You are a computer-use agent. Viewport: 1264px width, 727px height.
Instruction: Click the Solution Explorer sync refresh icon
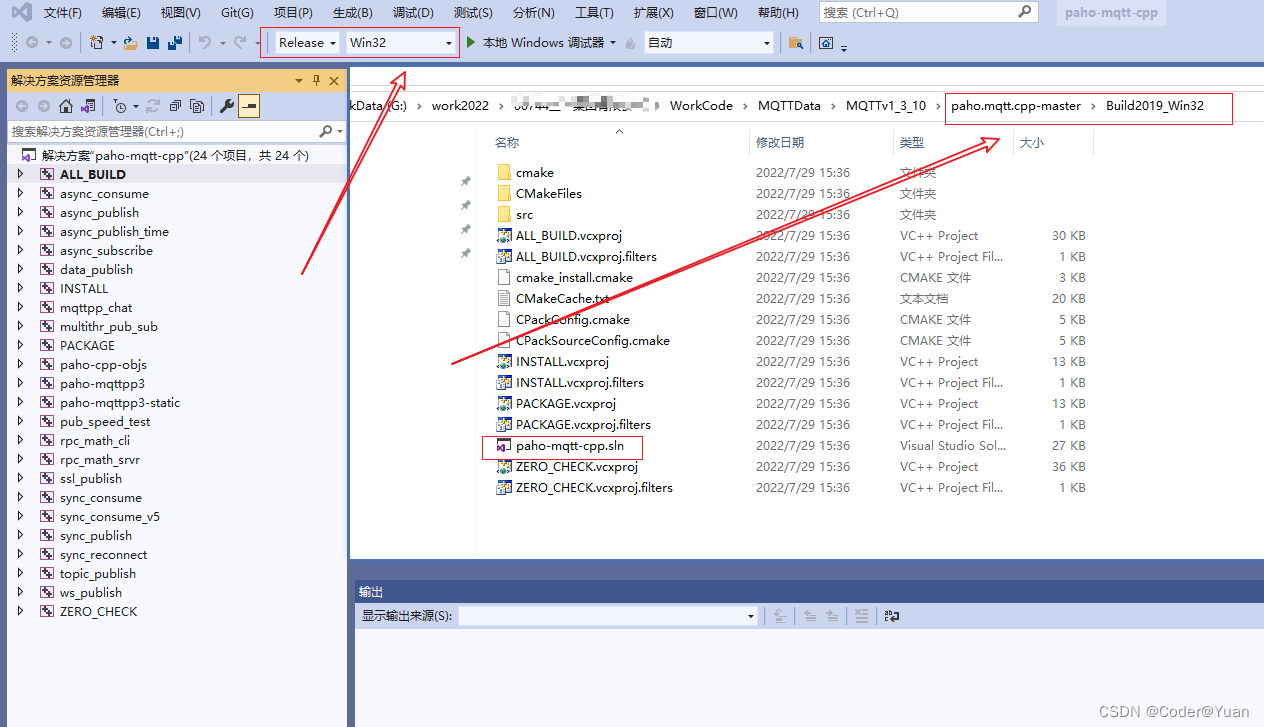point(153,106)
